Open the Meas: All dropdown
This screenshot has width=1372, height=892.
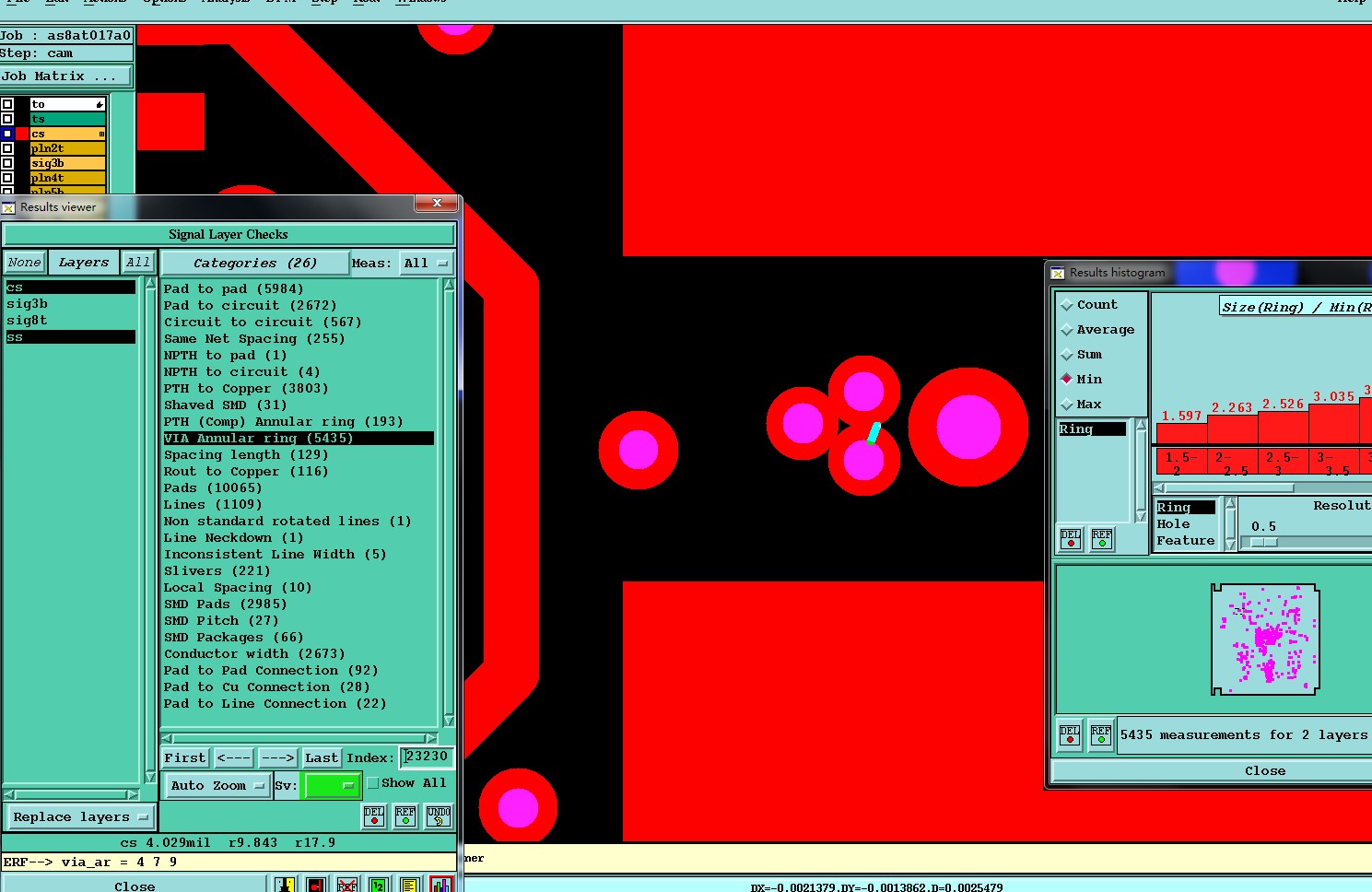pyautogui.click(x=427, y=264)
